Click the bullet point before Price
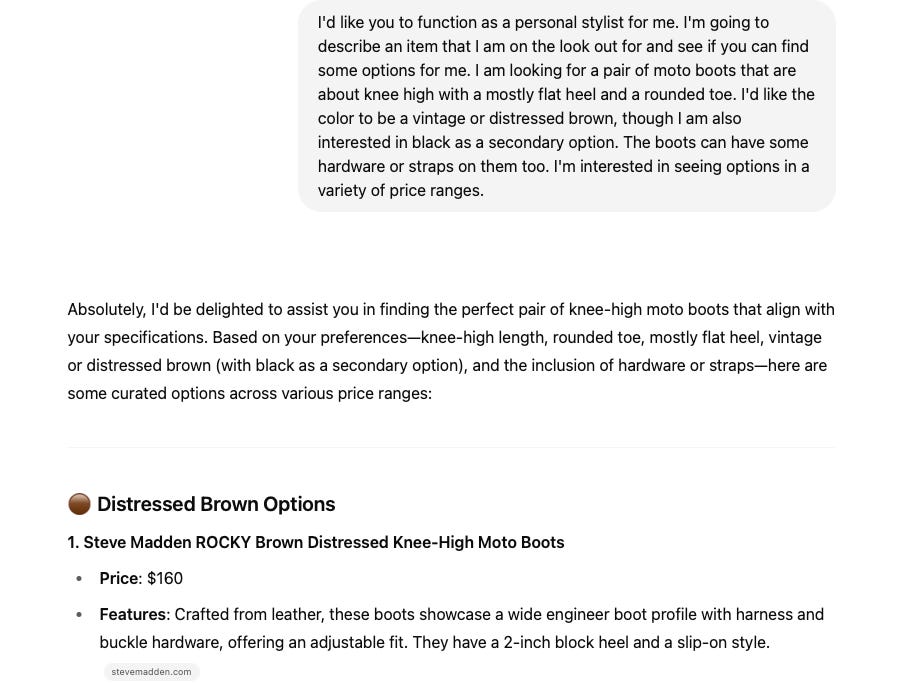910x683 pixels. (x=79, y=579)
